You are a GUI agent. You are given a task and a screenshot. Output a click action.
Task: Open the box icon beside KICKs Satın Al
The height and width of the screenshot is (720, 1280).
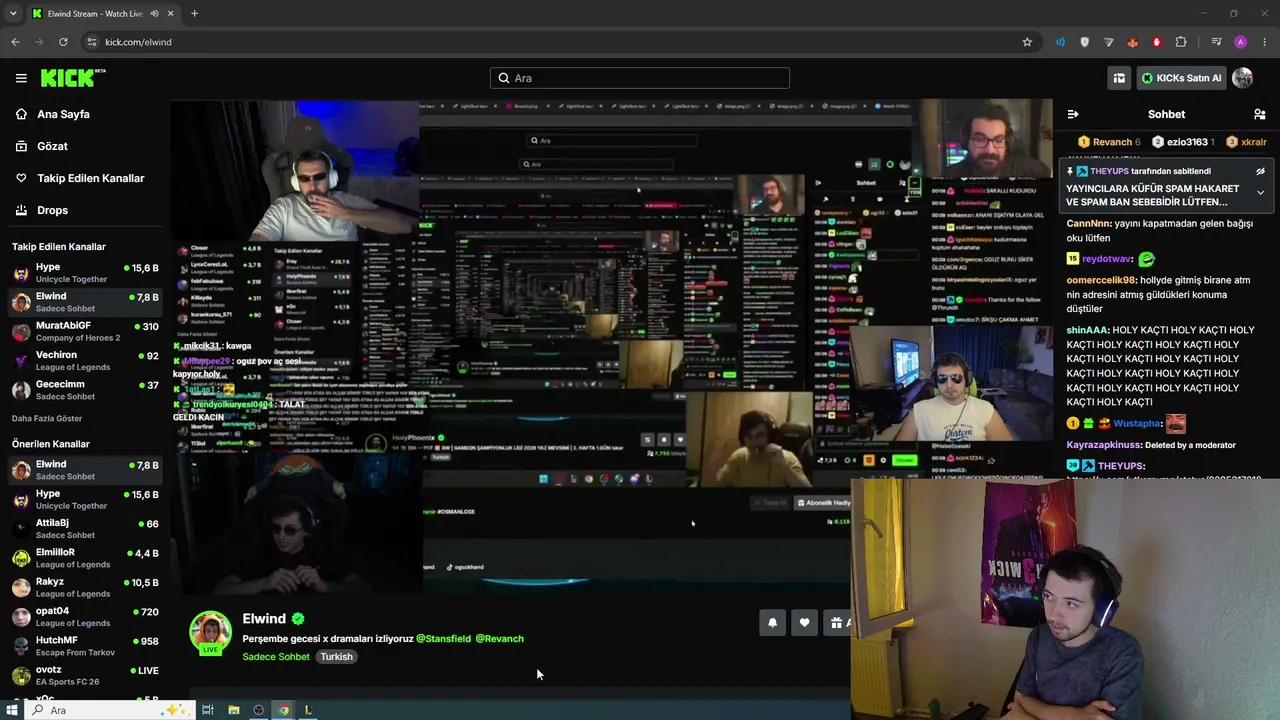point(1119,78)
